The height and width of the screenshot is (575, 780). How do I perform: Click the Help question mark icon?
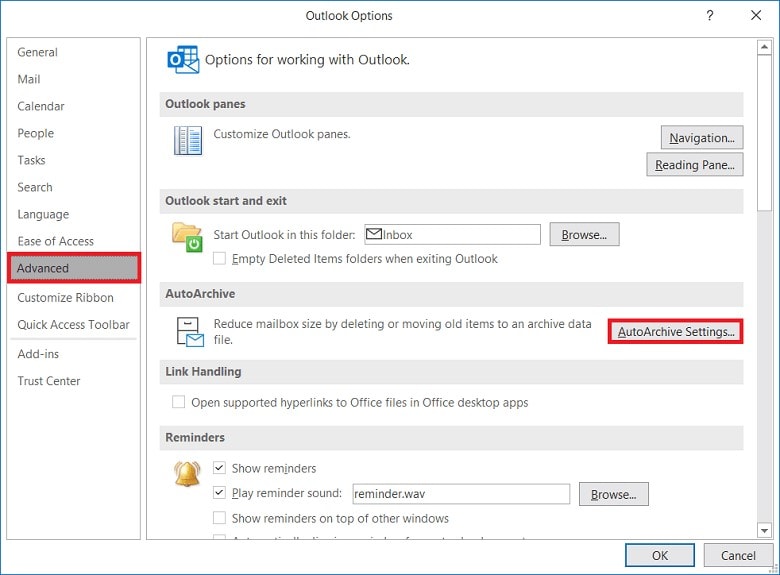[x=710, y=15]
